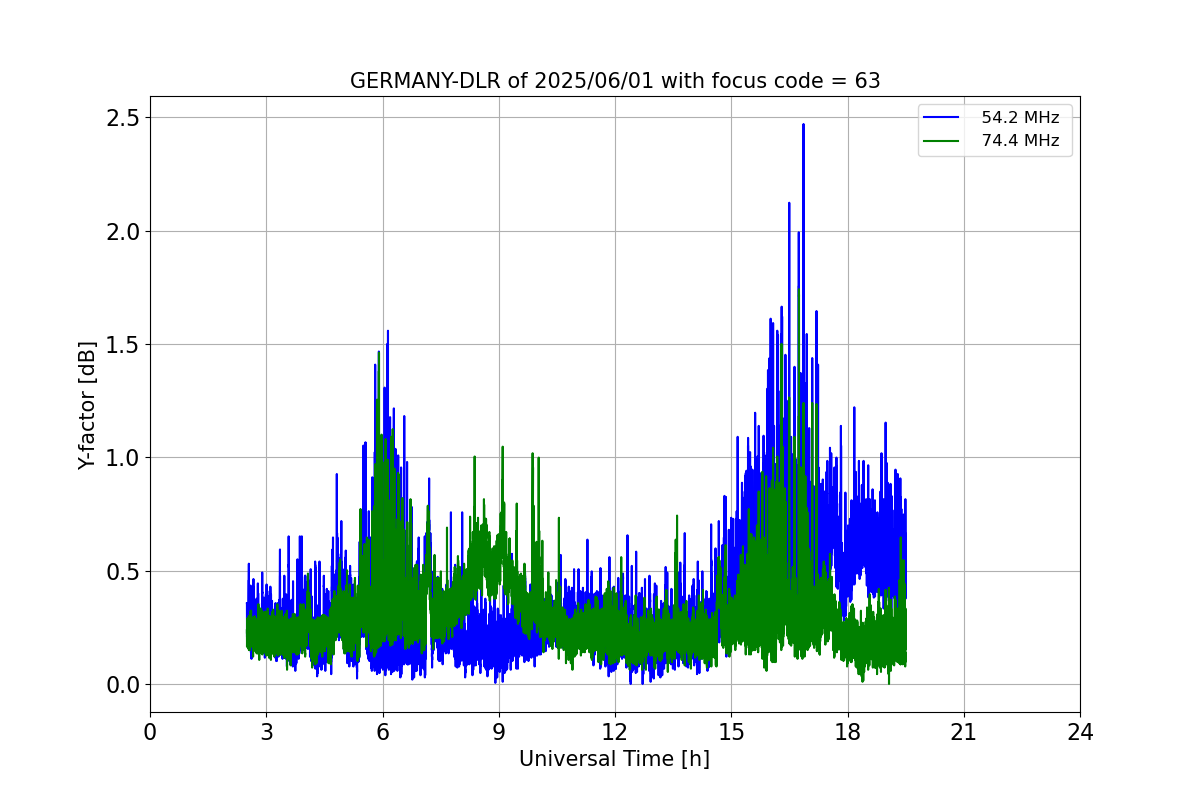The width and height of the screenshot is (1200, 800).
Task: Click the x-axis tick label '18'
Action: point(847,732)
